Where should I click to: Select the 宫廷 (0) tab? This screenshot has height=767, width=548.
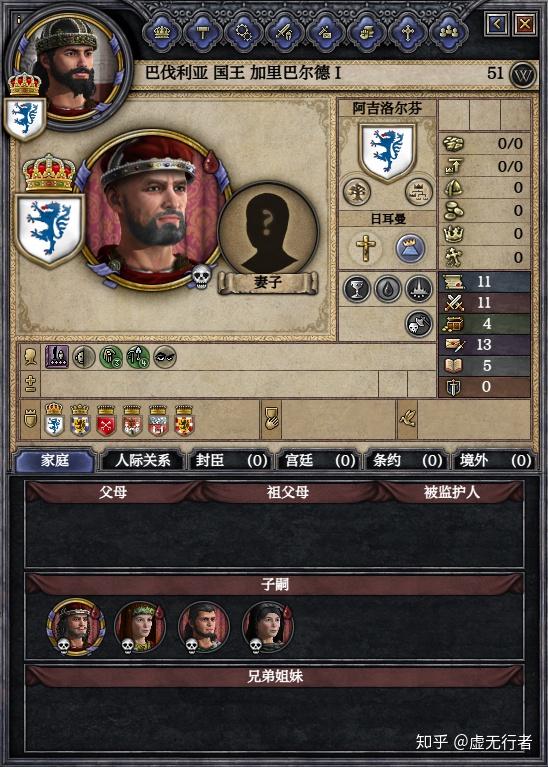click(x=319, y=460)
